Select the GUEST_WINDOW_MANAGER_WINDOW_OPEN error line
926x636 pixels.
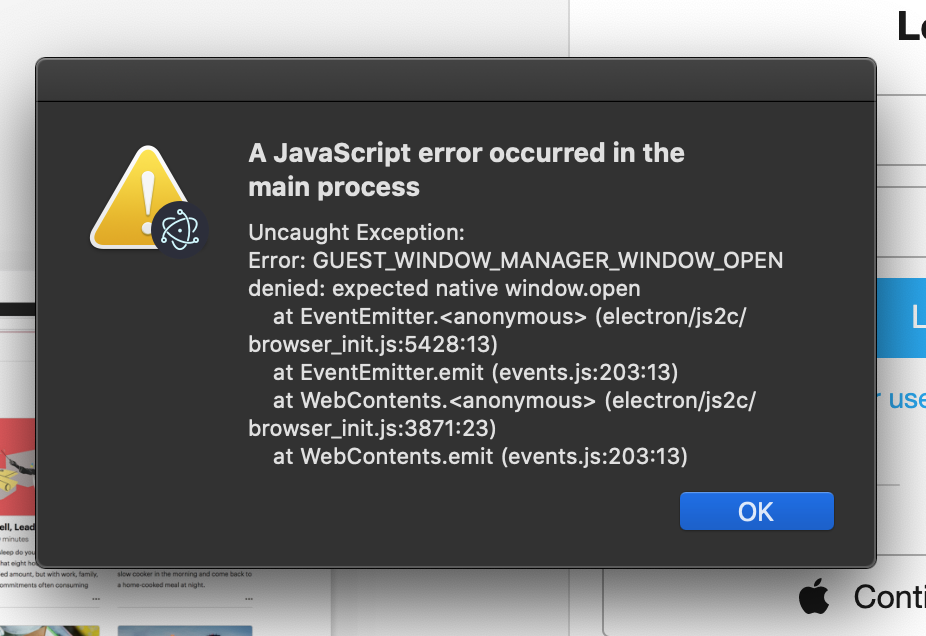(516, 260)
